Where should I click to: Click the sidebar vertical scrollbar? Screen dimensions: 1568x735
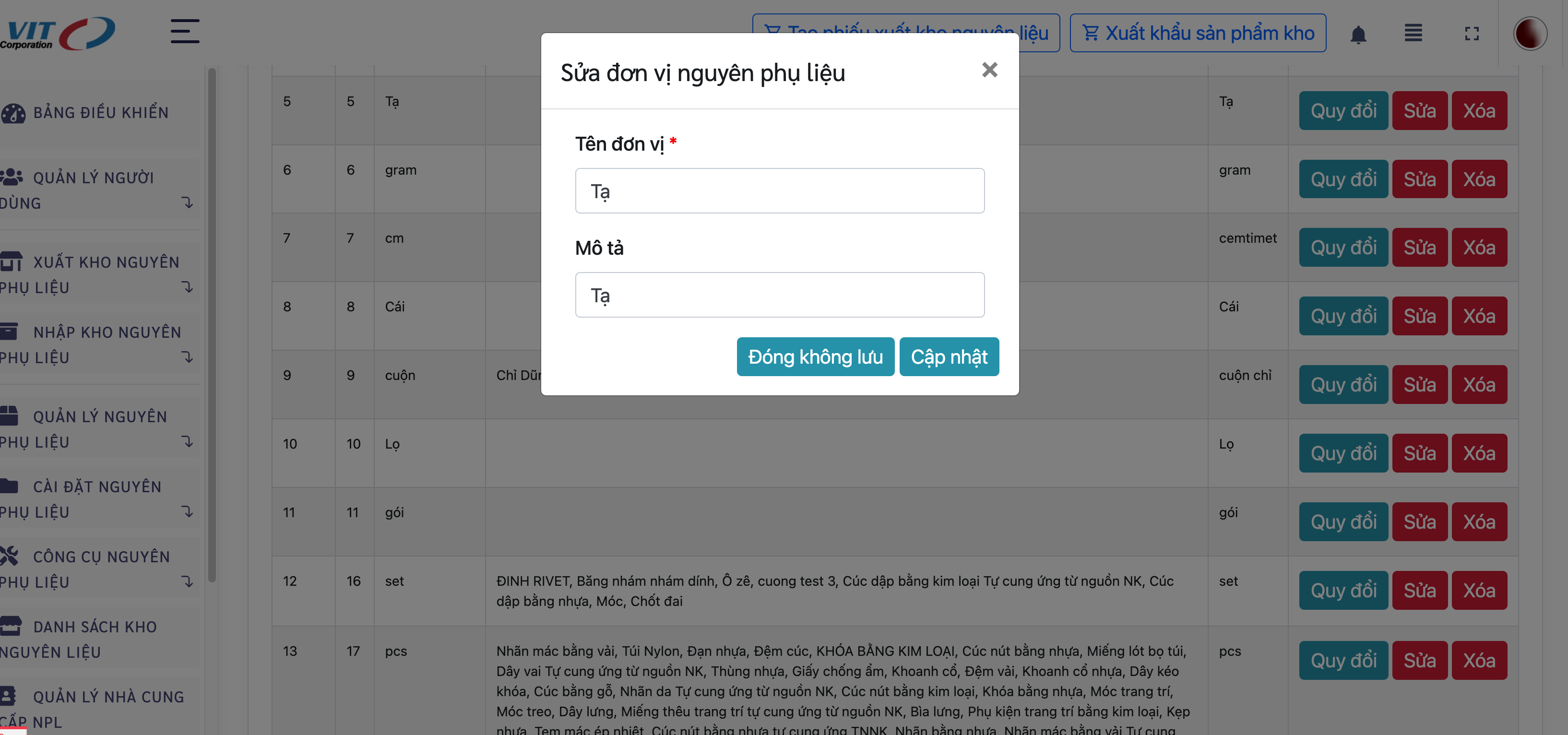pos(212,325)
